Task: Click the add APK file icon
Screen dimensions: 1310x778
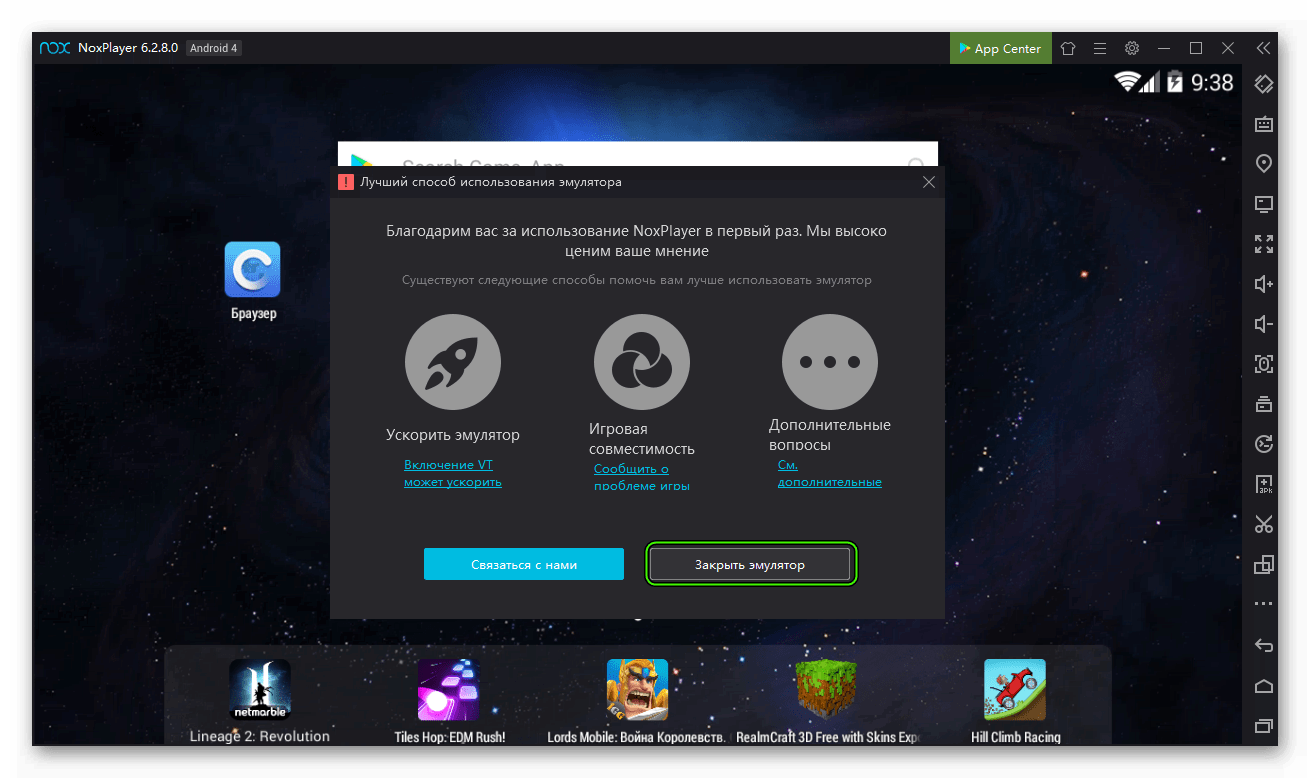Action: coord(1263,484)
